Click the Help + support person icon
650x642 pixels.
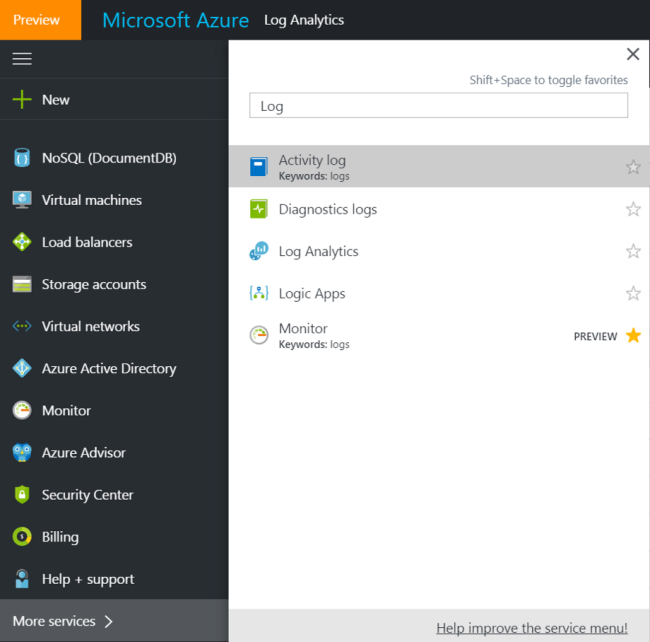pos(22,579)
